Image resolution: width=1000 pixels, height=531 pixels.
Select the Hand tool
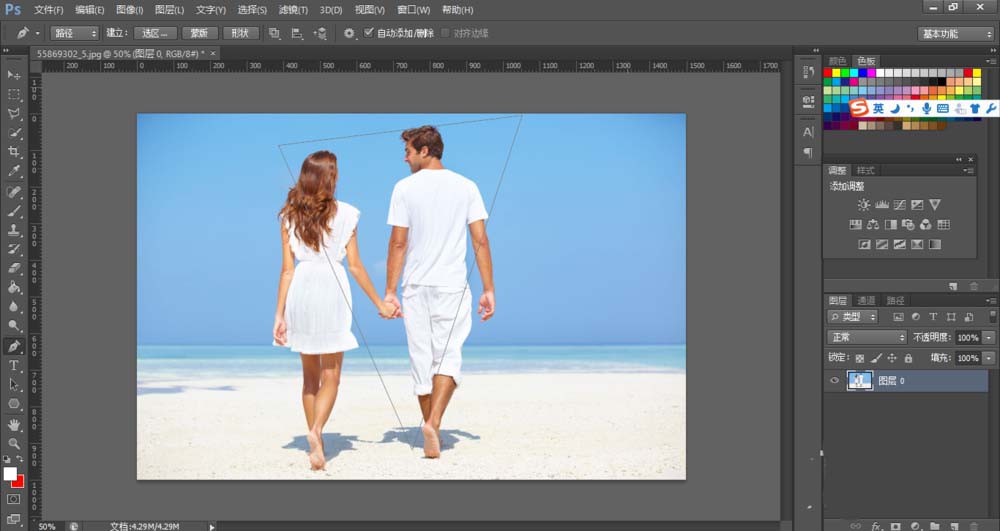[x=14, y=424]
